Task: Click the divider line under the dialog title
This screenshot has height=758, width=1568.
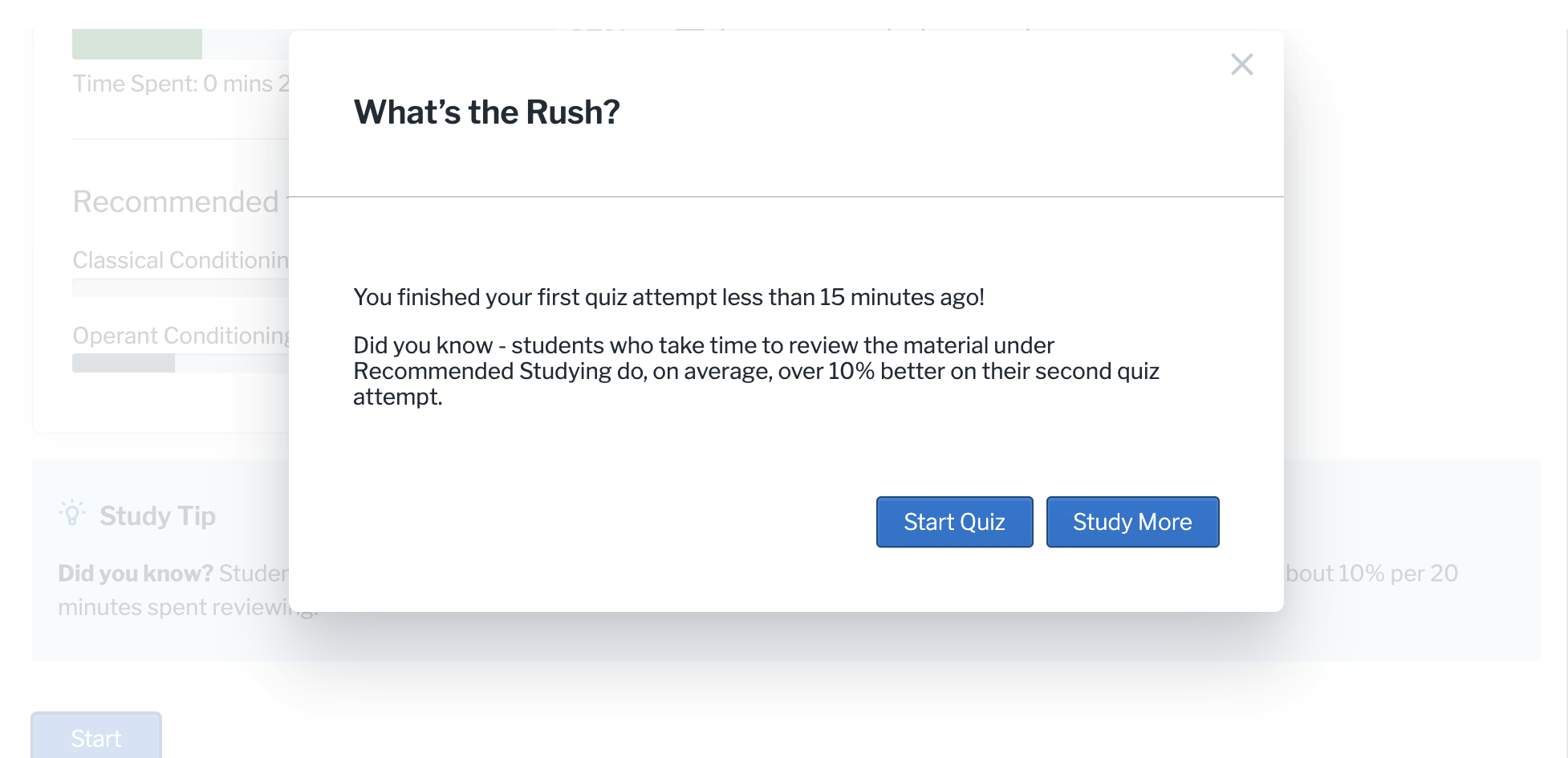Action: tap(786, 194)
